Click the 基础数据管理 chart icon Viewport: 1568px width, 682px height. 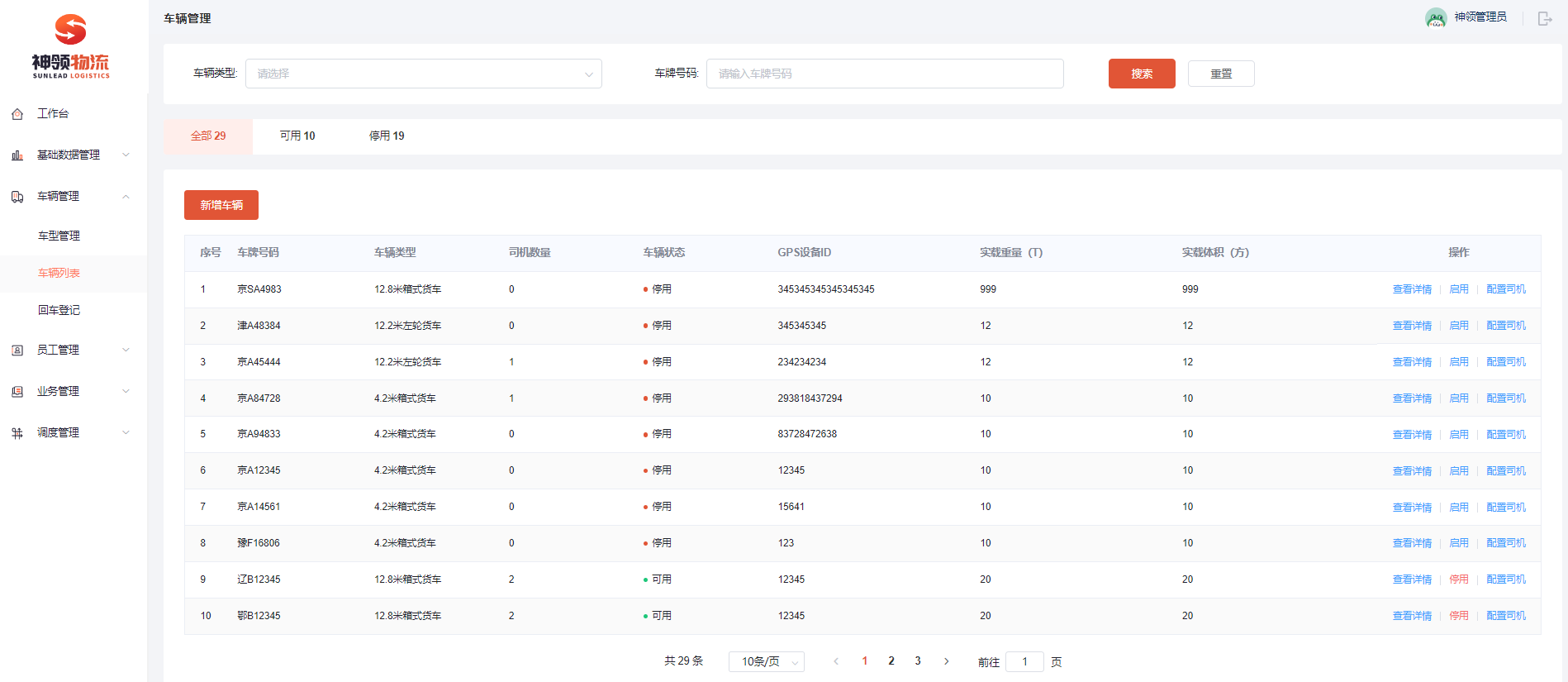click(17, 155)
